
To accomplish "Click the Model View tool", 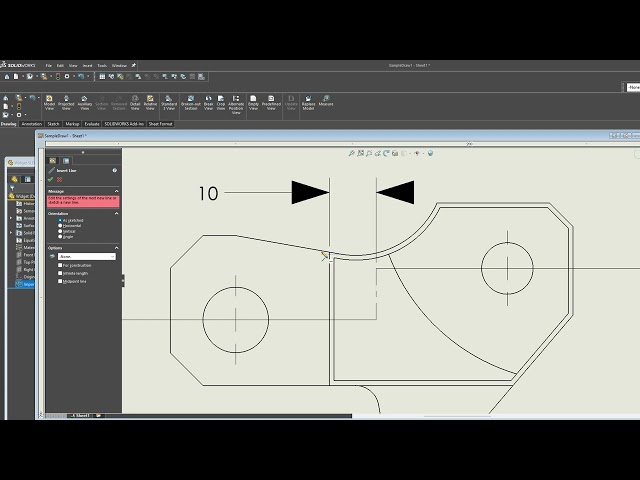I will click(49, 102).
